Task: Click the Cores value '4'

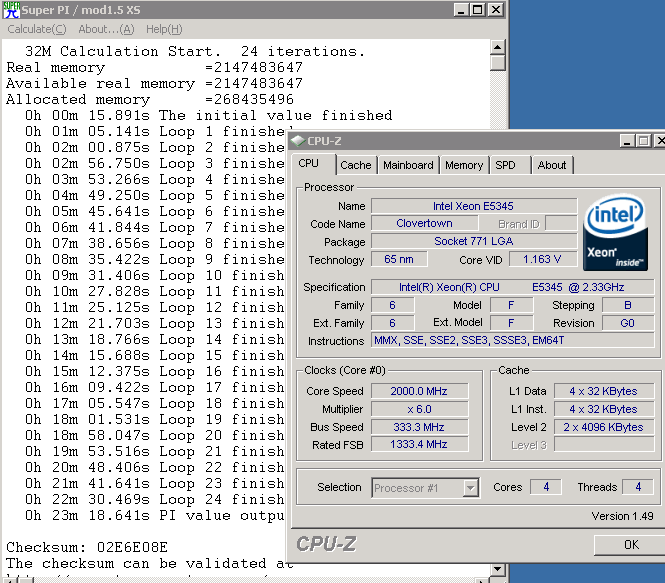Action: coord(546,487)
